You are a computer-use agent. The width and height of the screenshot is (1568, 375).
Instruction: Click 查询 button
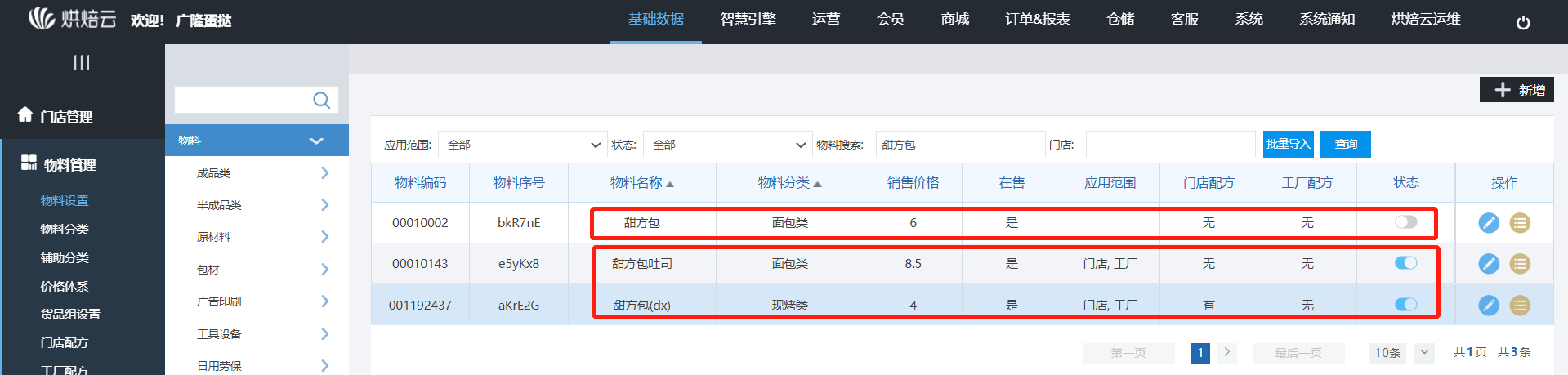[x=1345, y=145]
